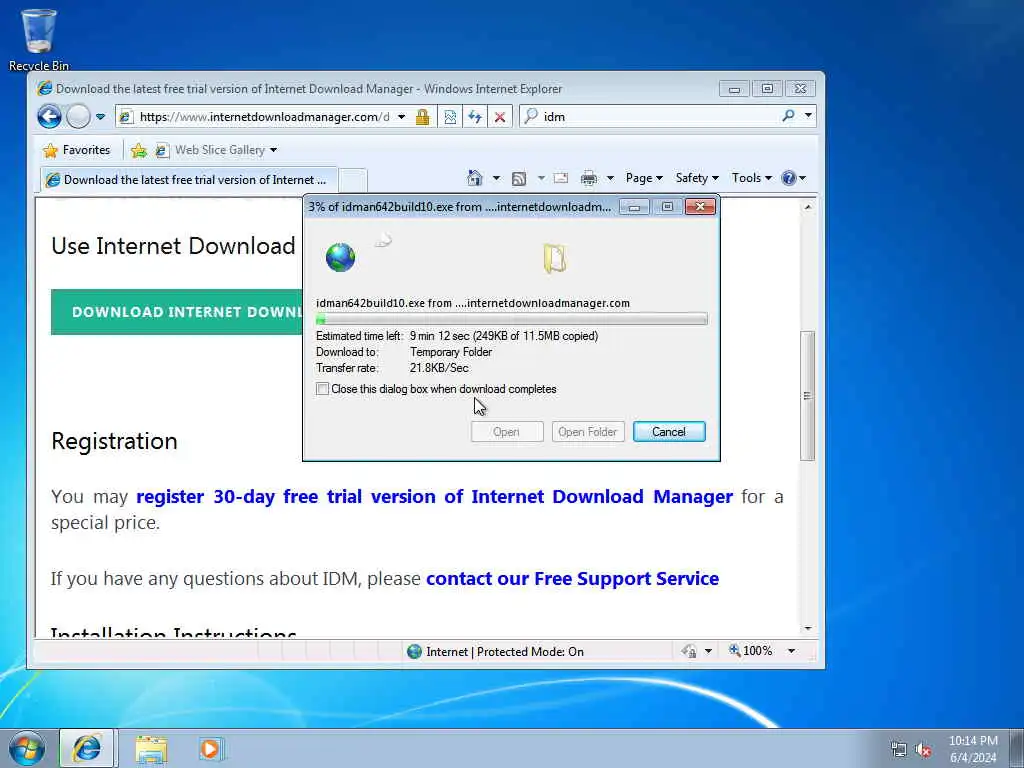This screenshot has width=1024, height=768.
Task: Open the Recycle Bin desktop icon
Action: tap(39, 39)
